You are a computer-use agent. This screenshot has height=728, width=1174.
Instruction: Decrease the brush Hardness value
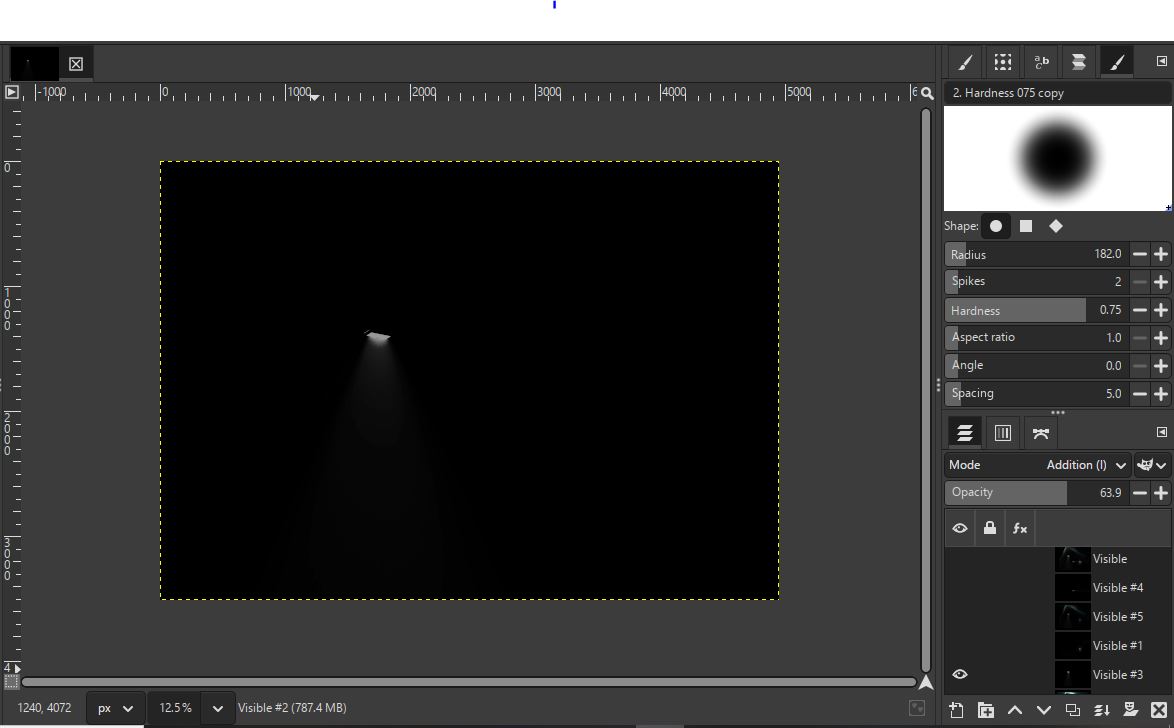point(1140,310)
